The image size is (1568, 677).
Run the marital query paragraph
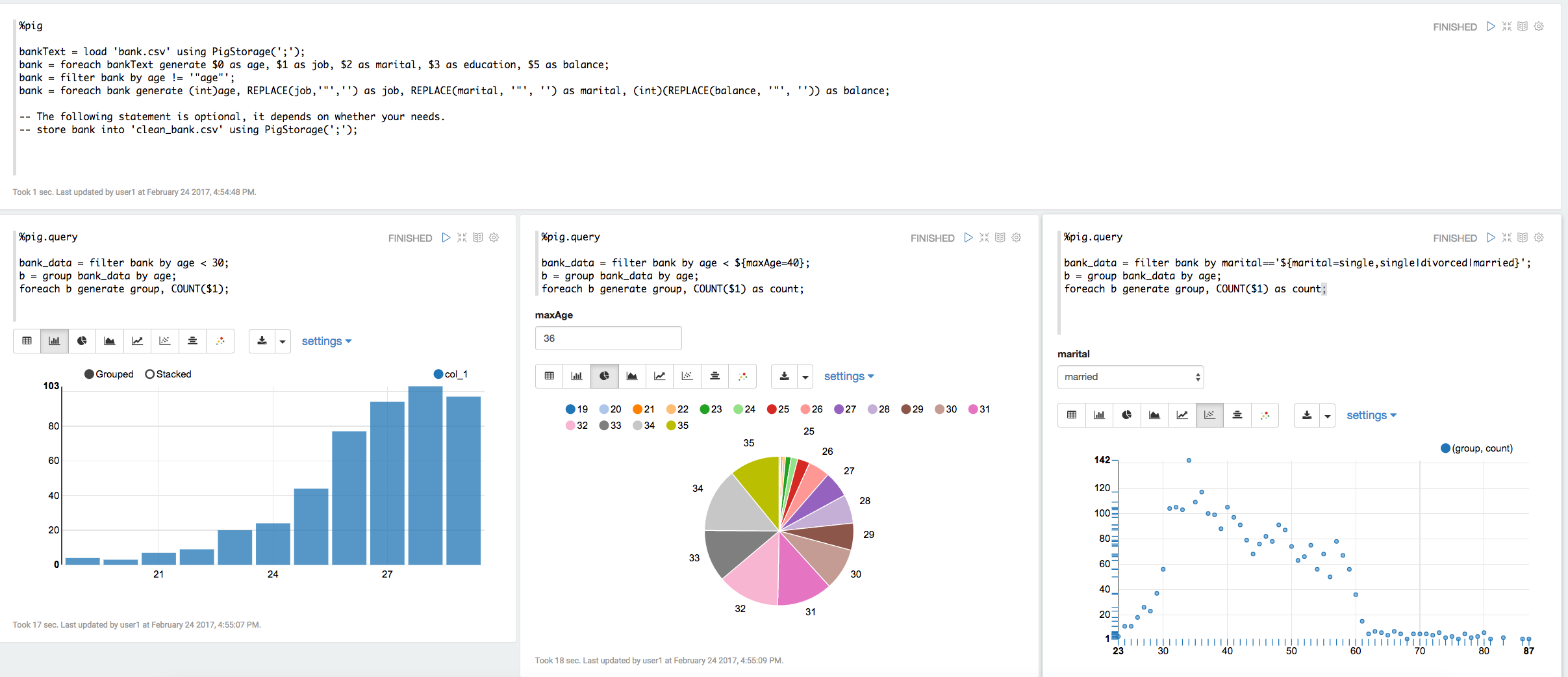(1491, 238)
